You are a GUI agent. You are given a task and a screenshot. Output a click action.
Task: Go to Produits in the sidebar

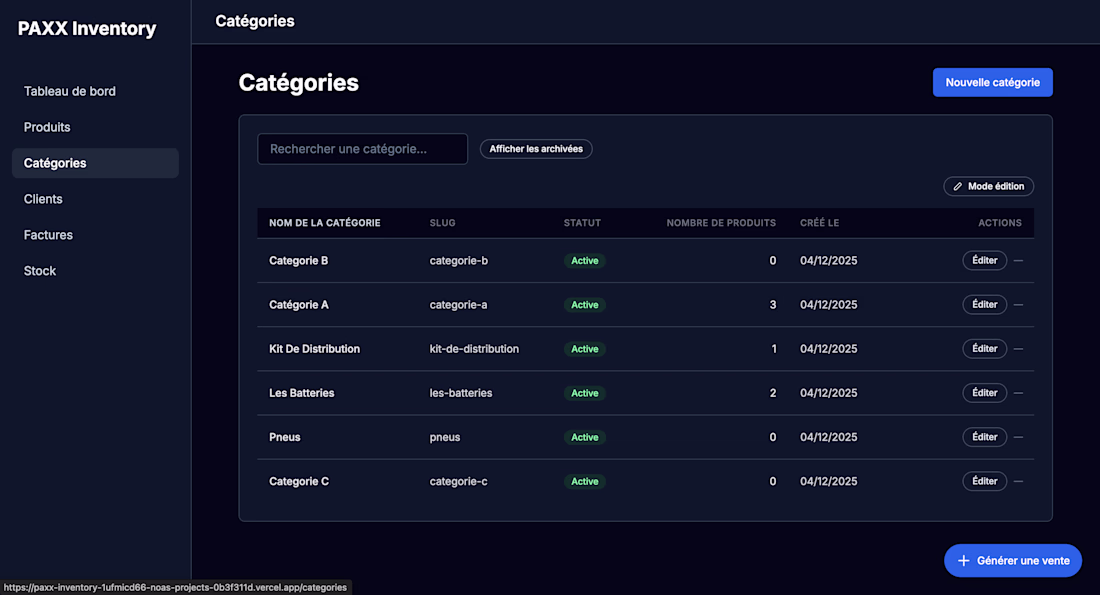click(47, 127)
